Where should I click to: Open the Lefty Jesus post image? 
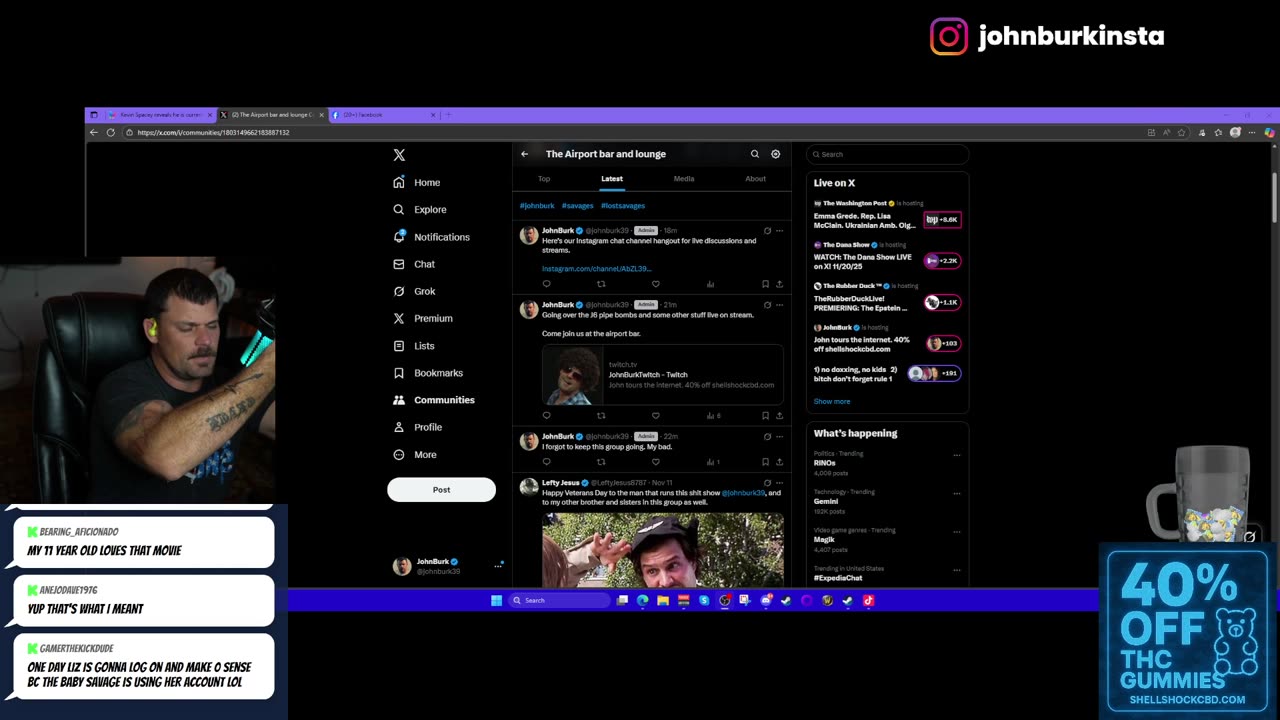click(x=663, y=550)
